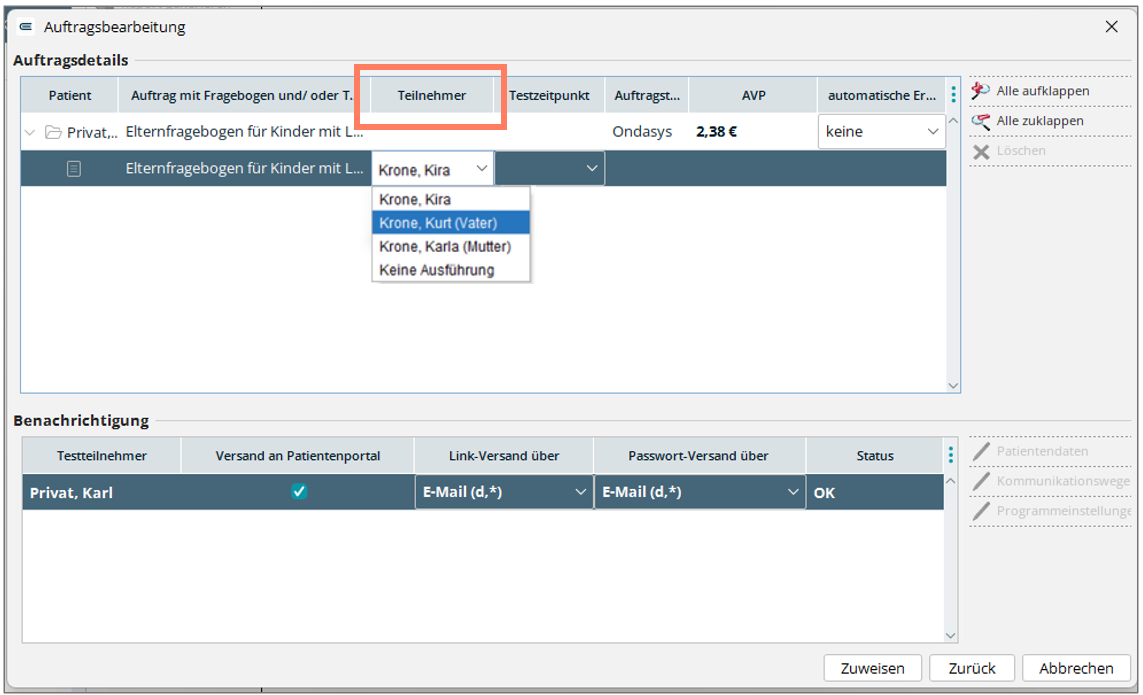Click the Zuweisen button
Image resolution: width=1143 pixels, height=695 pixels.
coord(873,668)
